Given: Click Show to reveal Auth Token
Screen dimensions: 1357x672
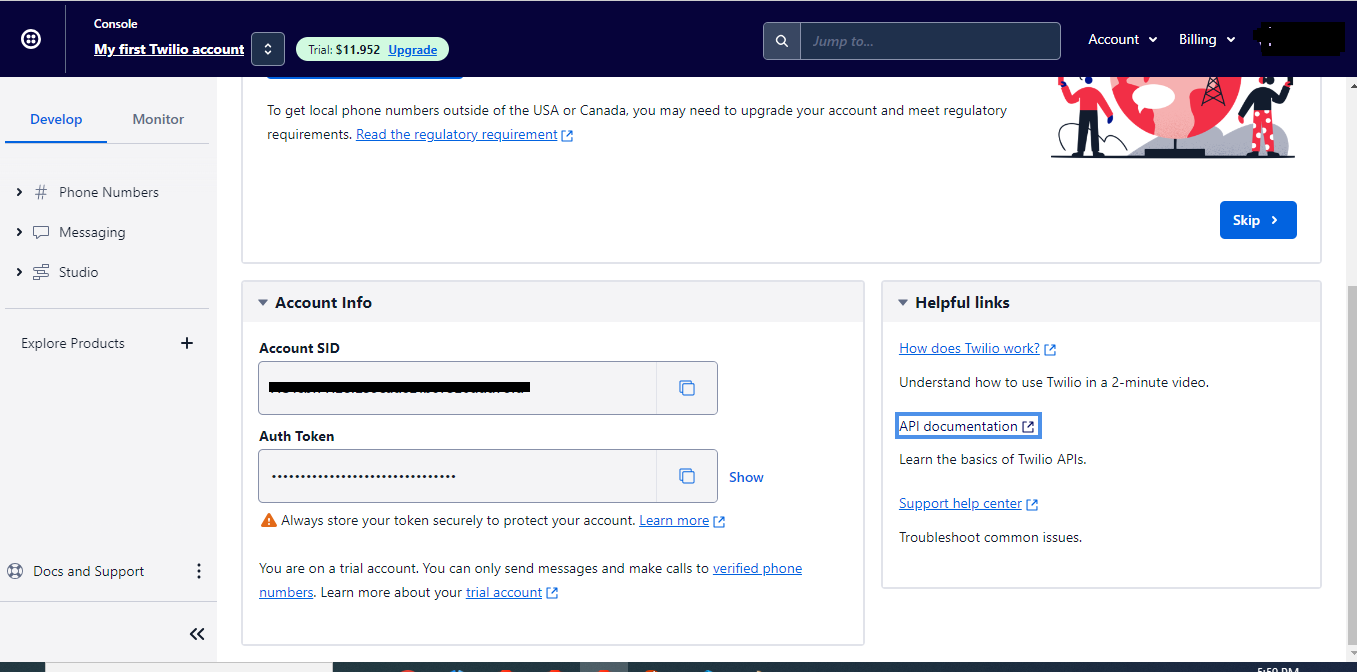Looking at the screenshot, I should click(x=746, y=477).
